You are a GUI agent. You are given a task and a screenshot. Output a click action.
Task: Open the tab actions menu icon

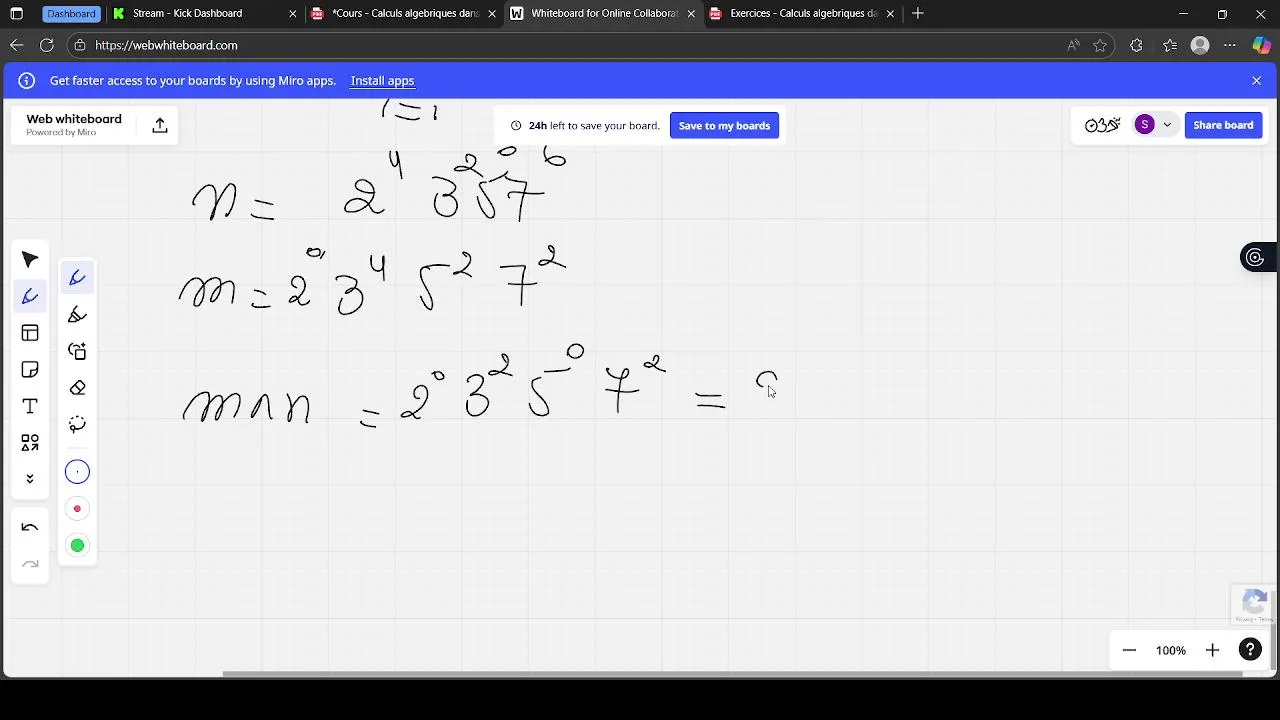pyautogui.click(x=16, y=14)
